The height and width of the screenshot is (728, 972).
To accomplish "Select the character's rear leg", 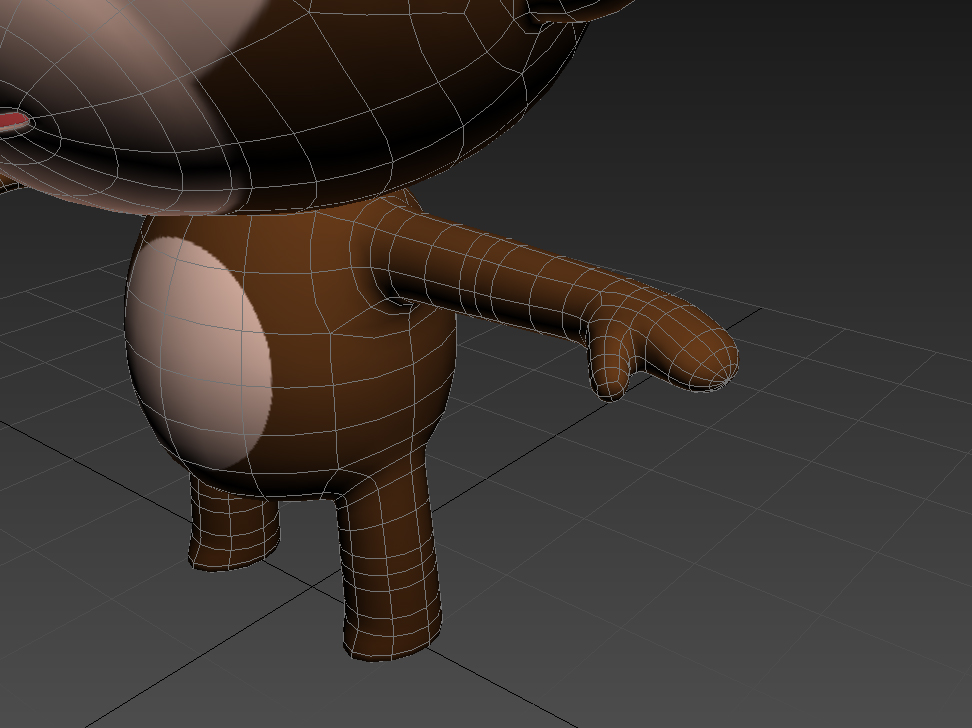I will coord(234,524).
